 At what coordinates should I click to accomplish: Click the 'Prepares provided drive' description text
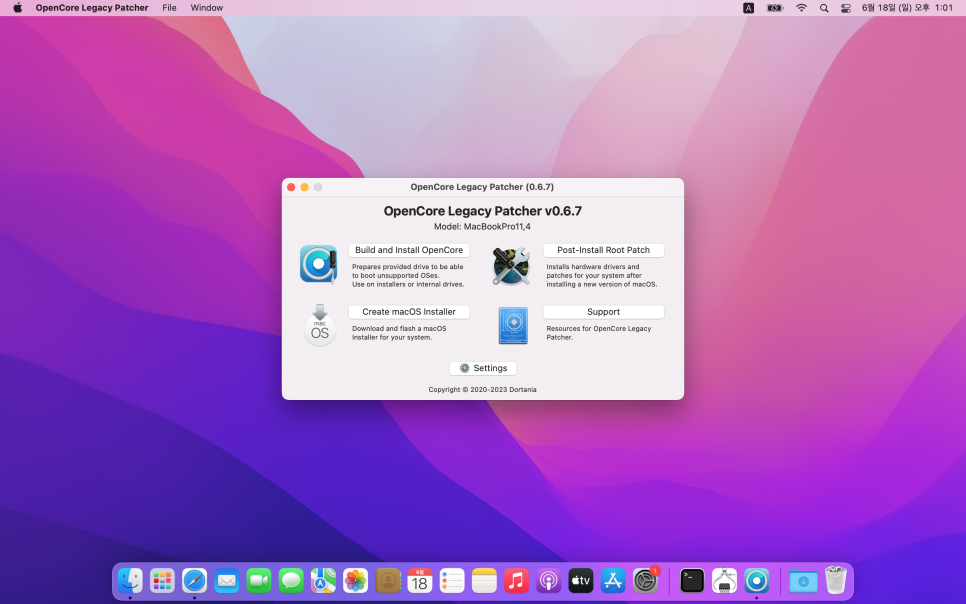408,275
